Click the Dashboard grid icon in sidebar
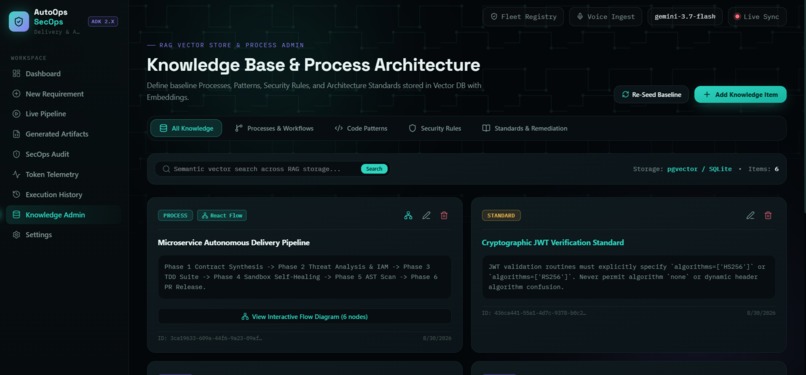The width and height of the screenshot is (806, 375). pyautogui.click(x=16, y=73)
